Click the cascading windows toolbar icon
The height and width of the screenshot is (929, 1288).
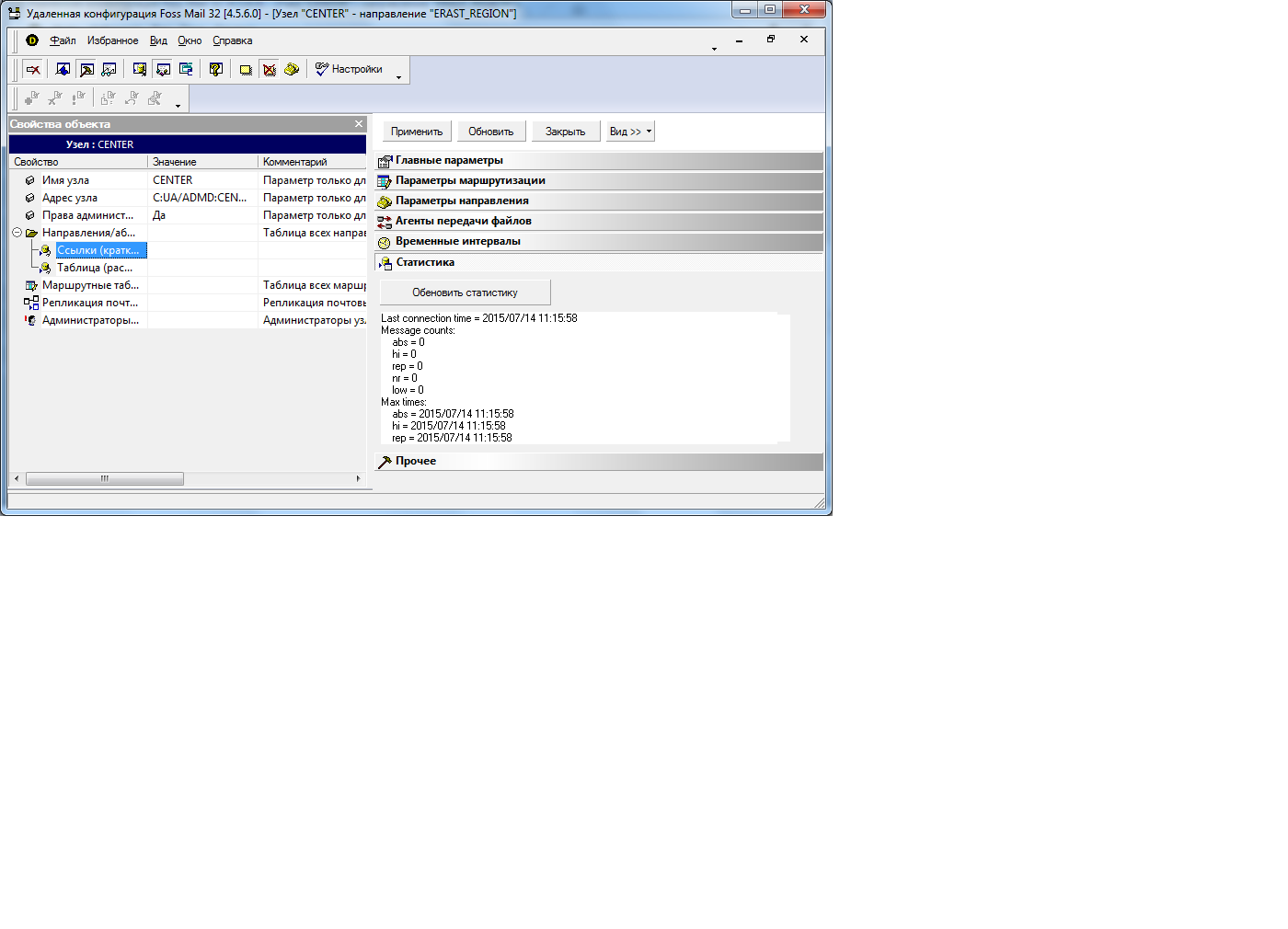(x=186, y=69)
